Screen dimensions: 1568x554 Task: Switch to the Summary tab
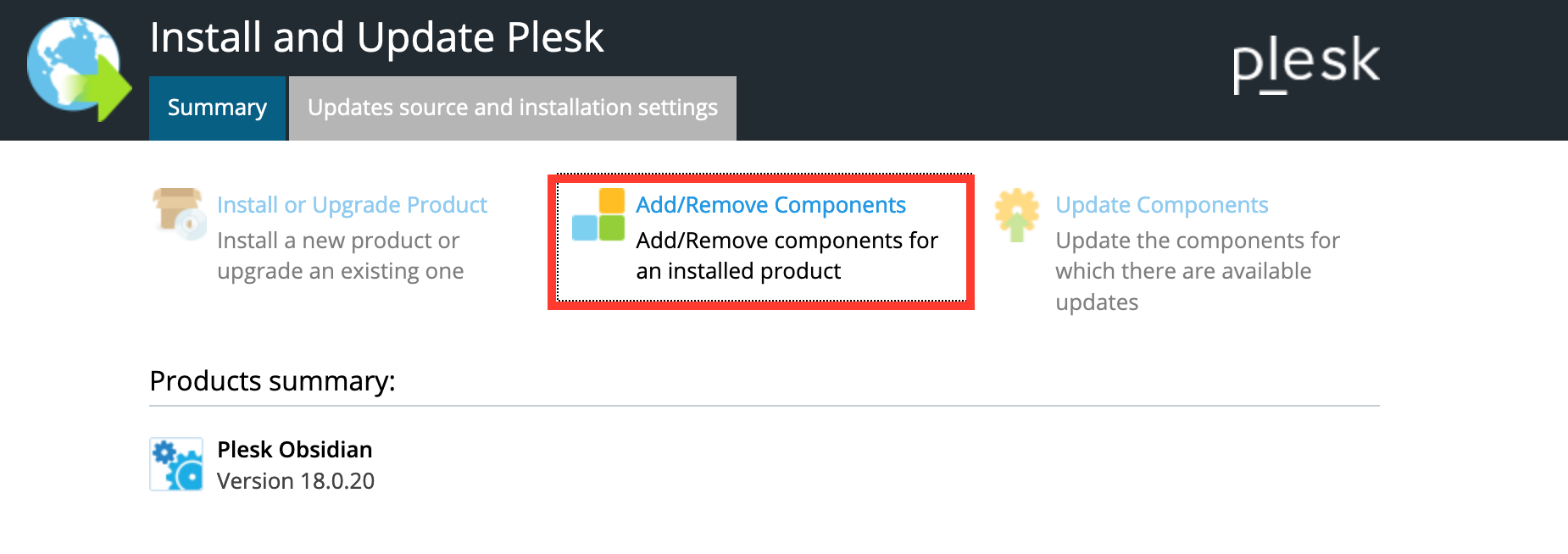click(217, 108)
